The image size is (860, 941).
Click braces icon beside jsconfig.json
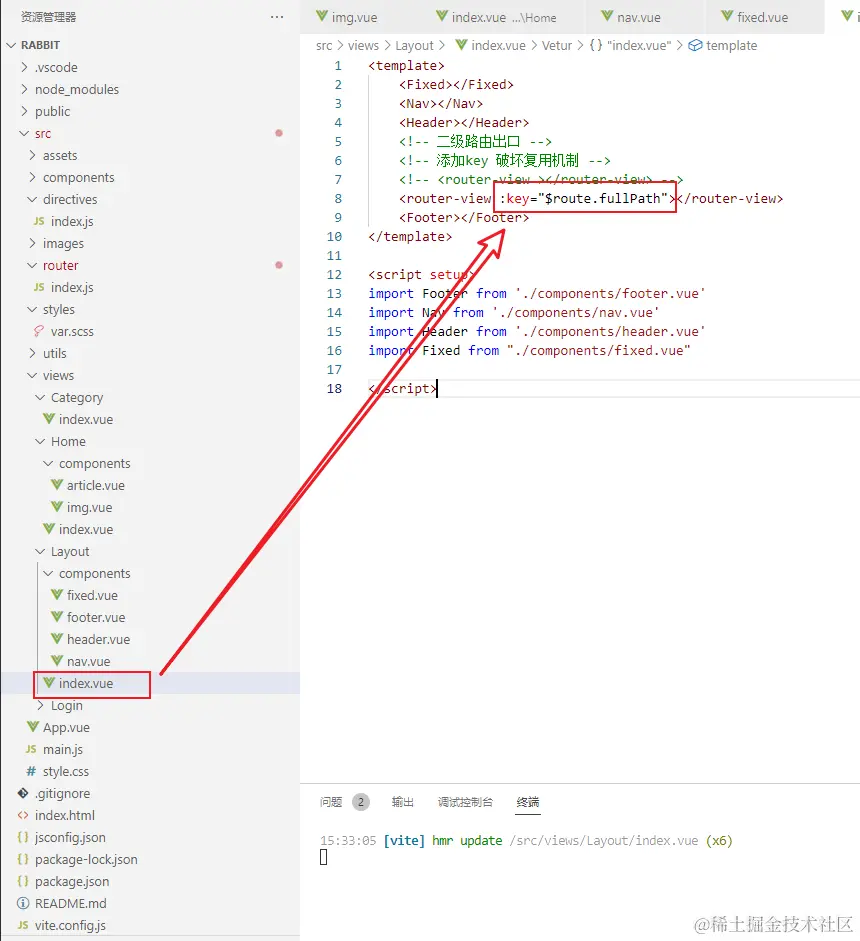point(23,837)
